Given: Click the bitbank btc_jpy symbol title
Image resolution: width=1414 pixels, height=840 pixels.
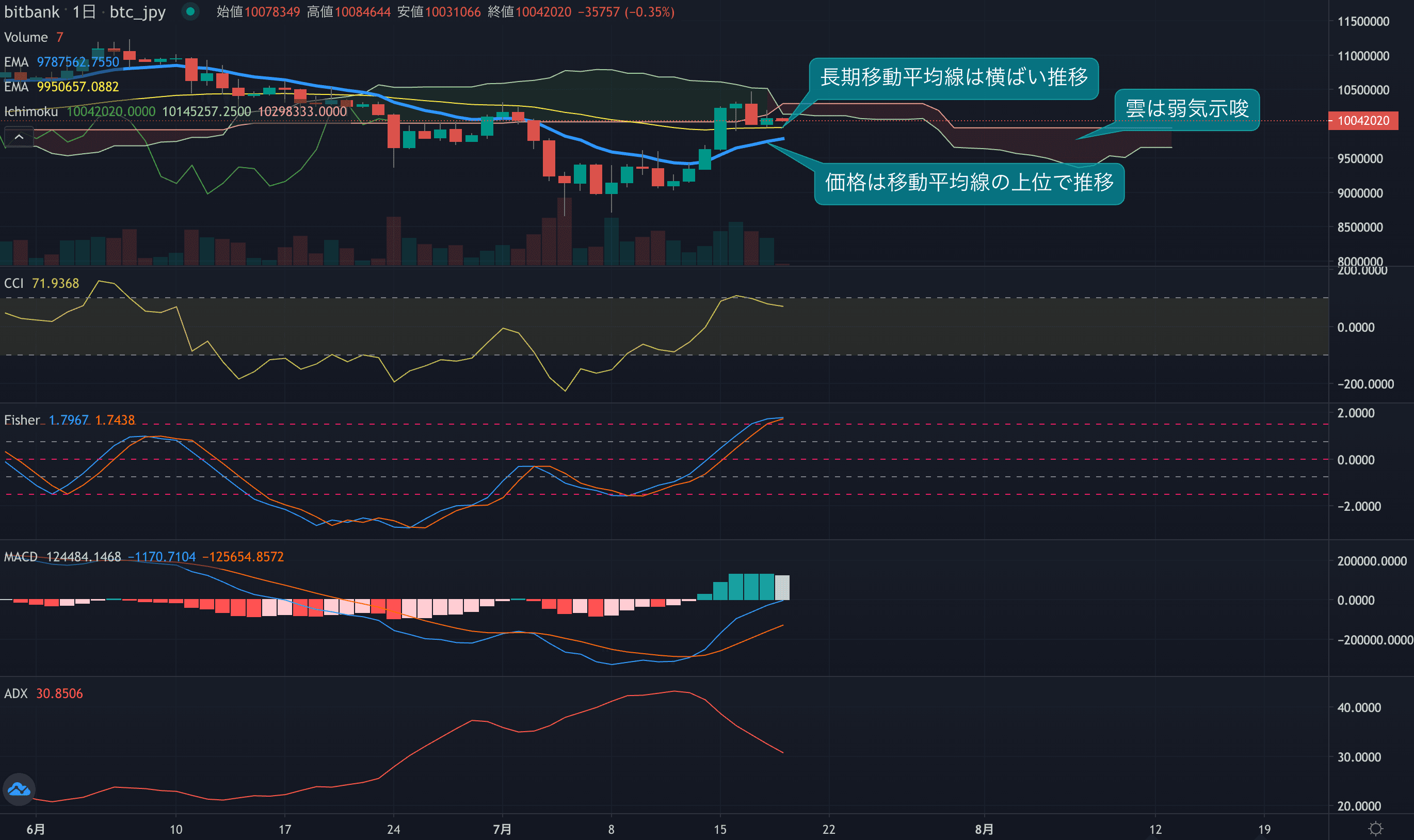Looking at the screenshot, I should click(85, 12).
